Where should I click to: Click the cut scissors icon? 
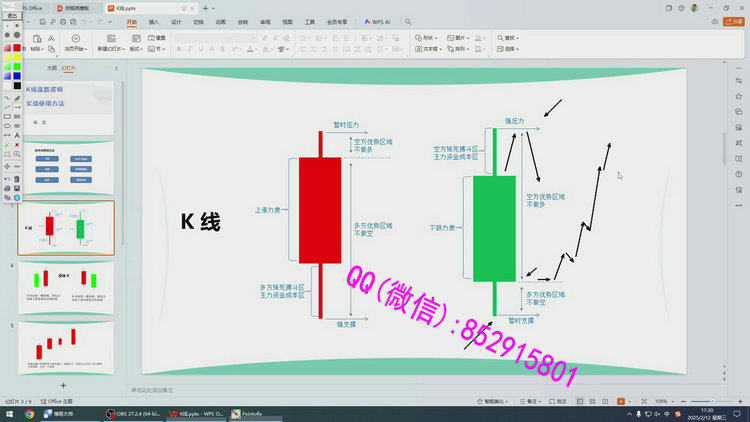pyautogui.click(x=50, y=37)
